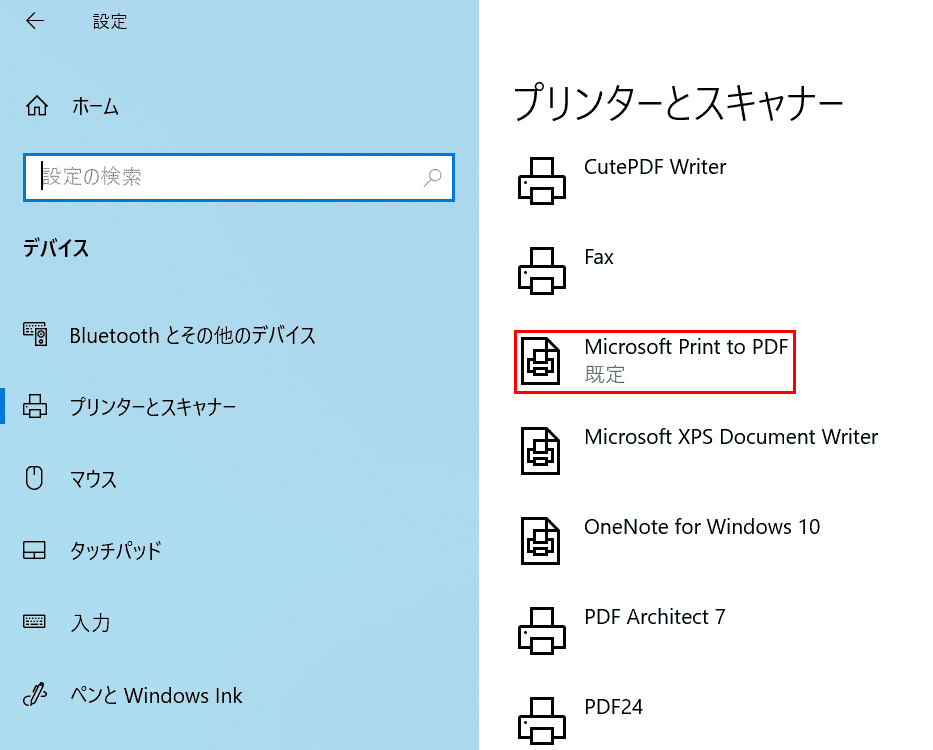Click the Microsoft Print to PDF icon
This screenshot has height=750, width=933.
[x=540, y=361]
